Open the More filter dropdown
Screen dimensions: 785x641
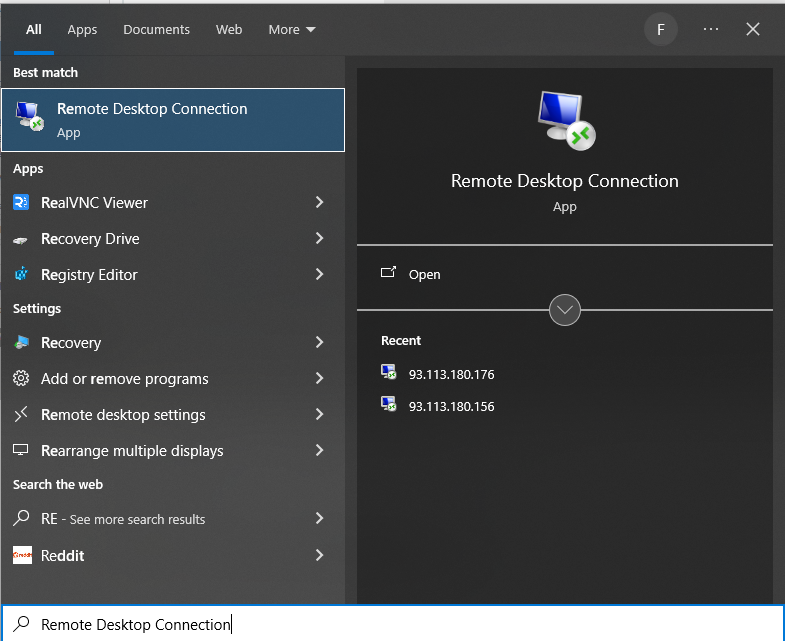tap(291, 30)
